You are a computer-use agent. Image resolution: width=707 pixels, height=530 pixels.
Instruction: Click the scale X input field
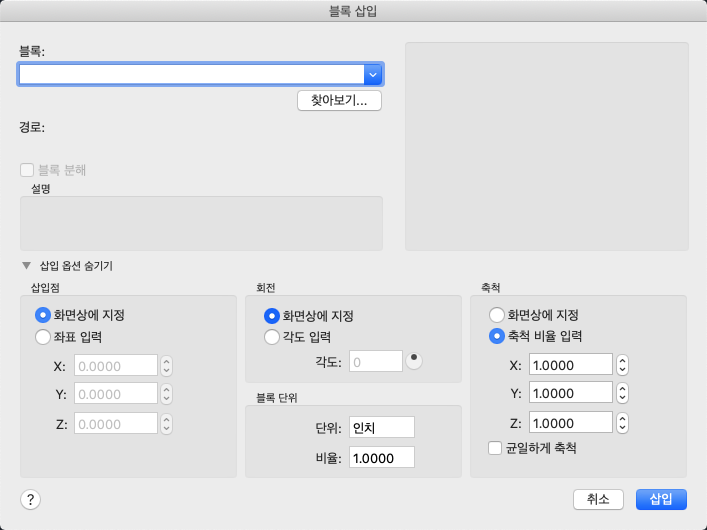tap(571, 365)
